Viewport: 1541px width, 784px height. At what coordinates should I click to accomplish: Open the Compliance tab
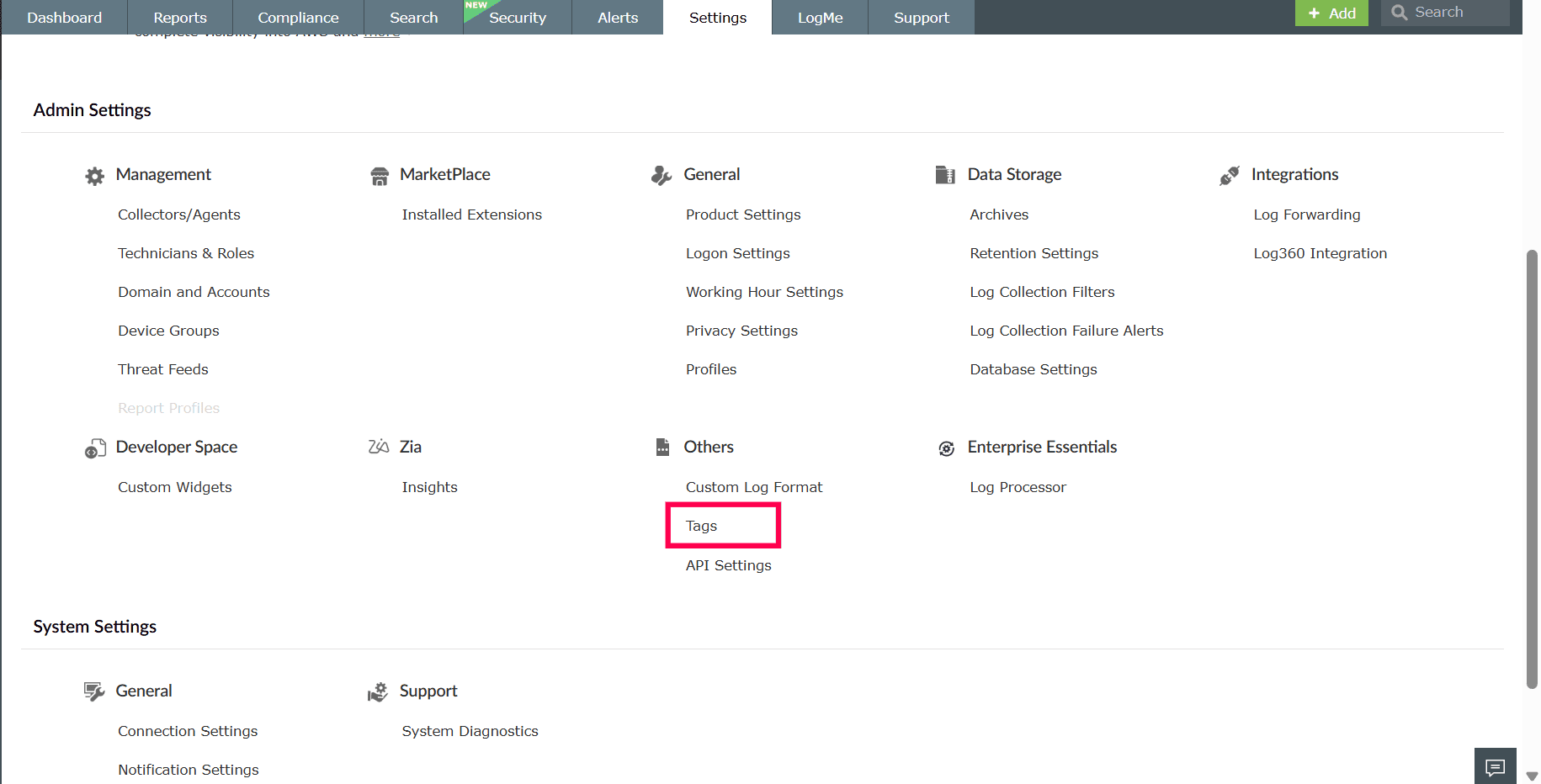298,18
